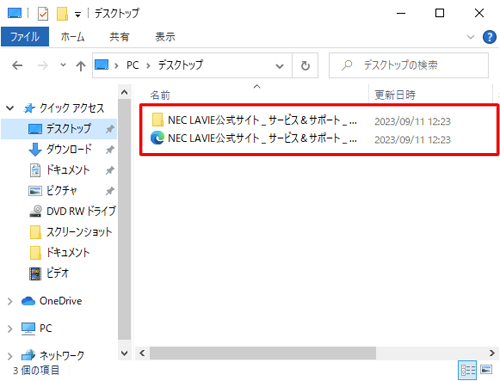Switch to details view layout
The width and height of the screenshot is (500, 381).
point(467,370)
